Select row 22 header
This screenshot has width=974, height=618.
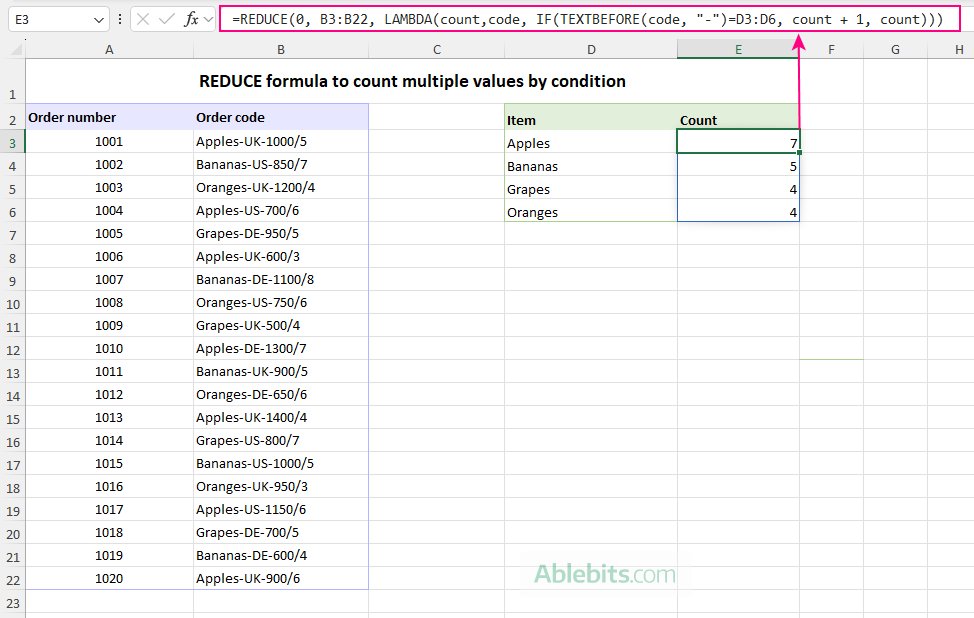(12, 579)
